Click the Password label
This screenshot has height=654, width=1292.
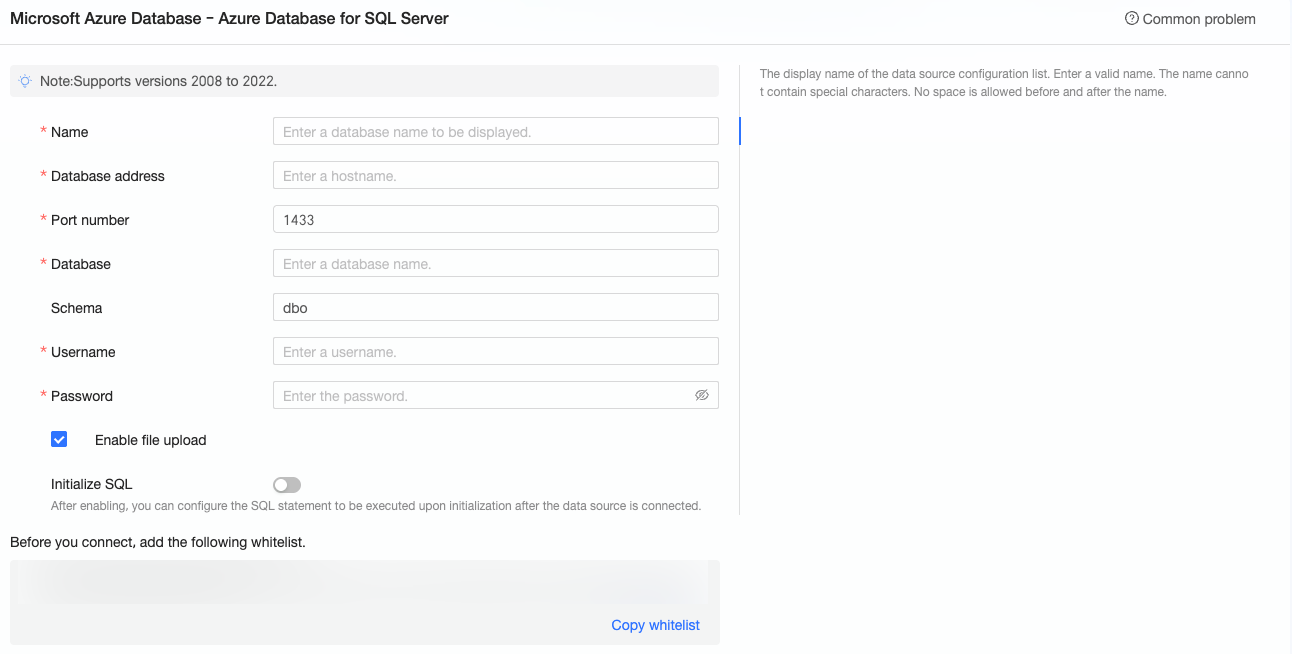click(81, 396)
